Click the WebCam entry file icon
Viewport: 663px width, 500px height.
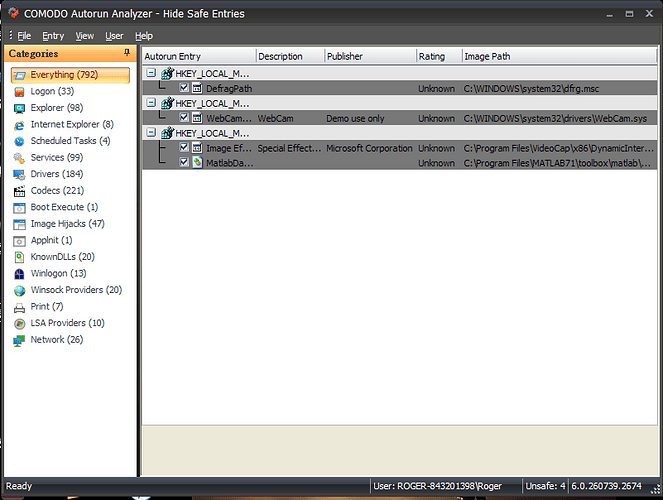[197, 118]
